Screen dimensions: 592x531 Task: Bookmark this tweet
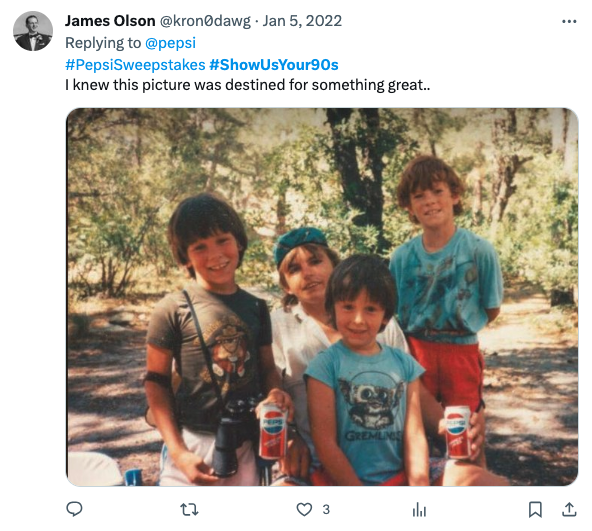535,509
